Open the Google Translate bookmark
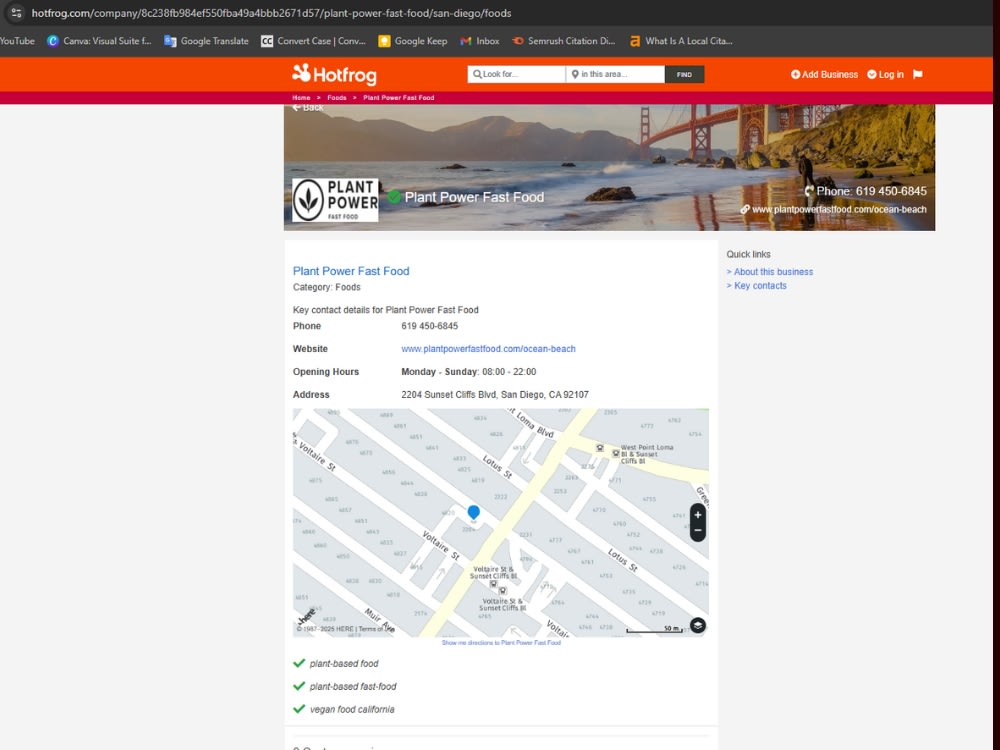1000x750 pixels. (206, 41)
